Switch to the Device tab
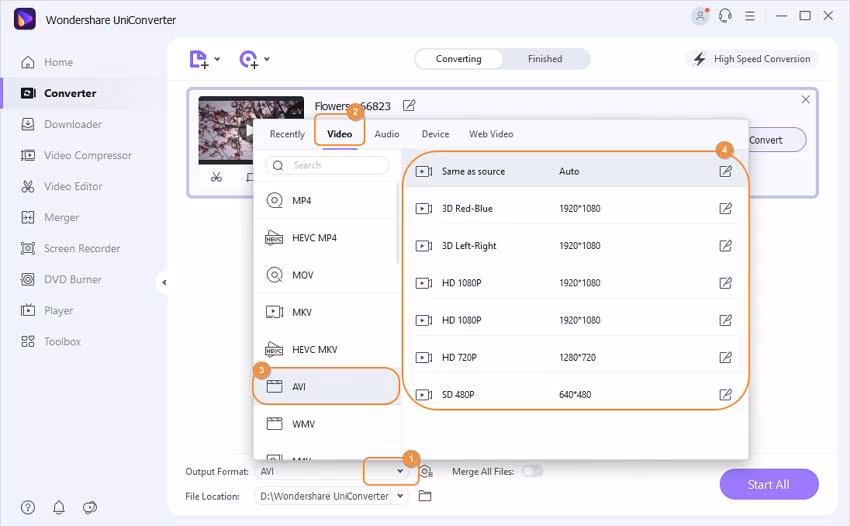Image resolution: width=850 pixels, height=526 pixels. pos(435,134)
